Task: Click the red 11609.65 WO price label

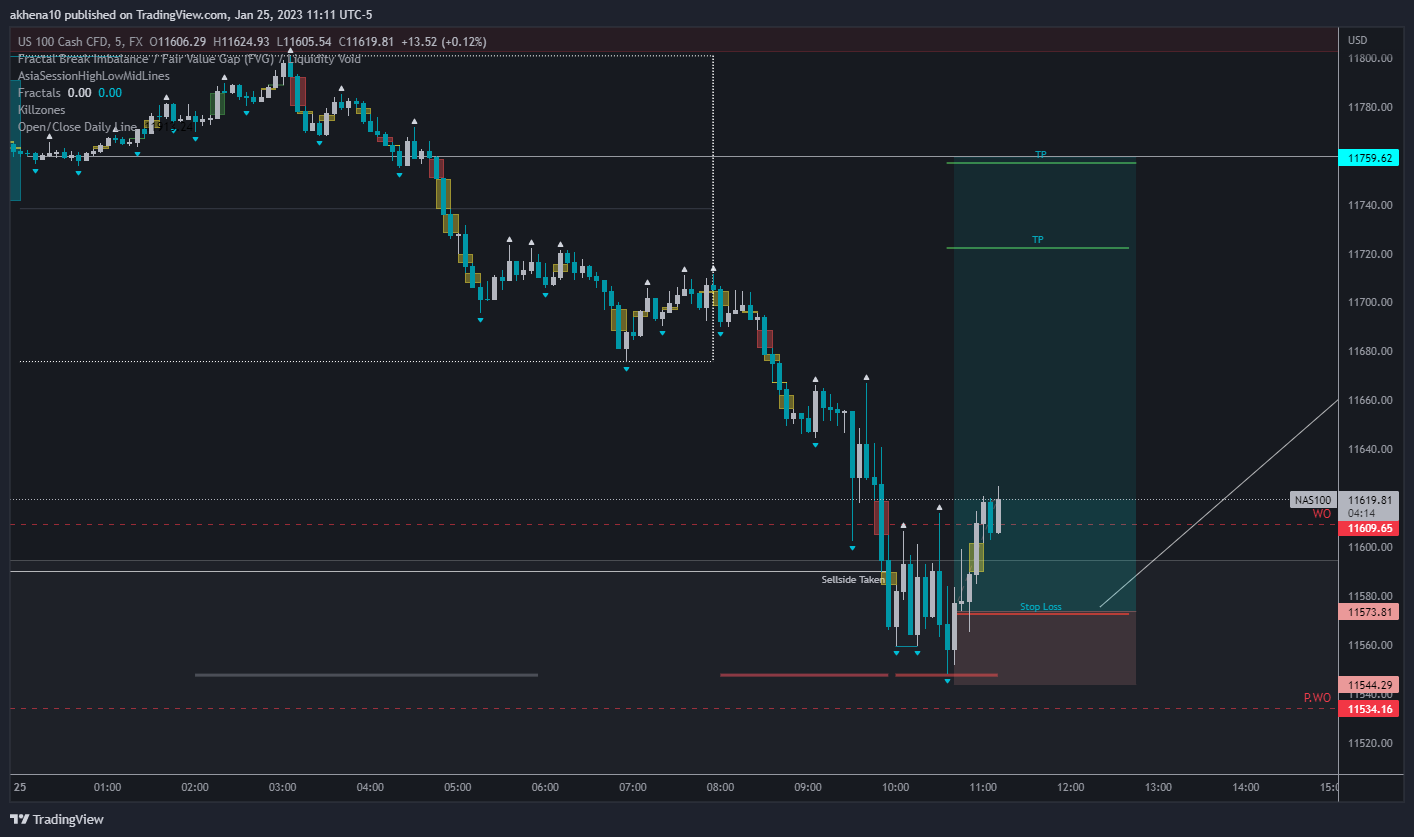Action: coord(1368,528)
